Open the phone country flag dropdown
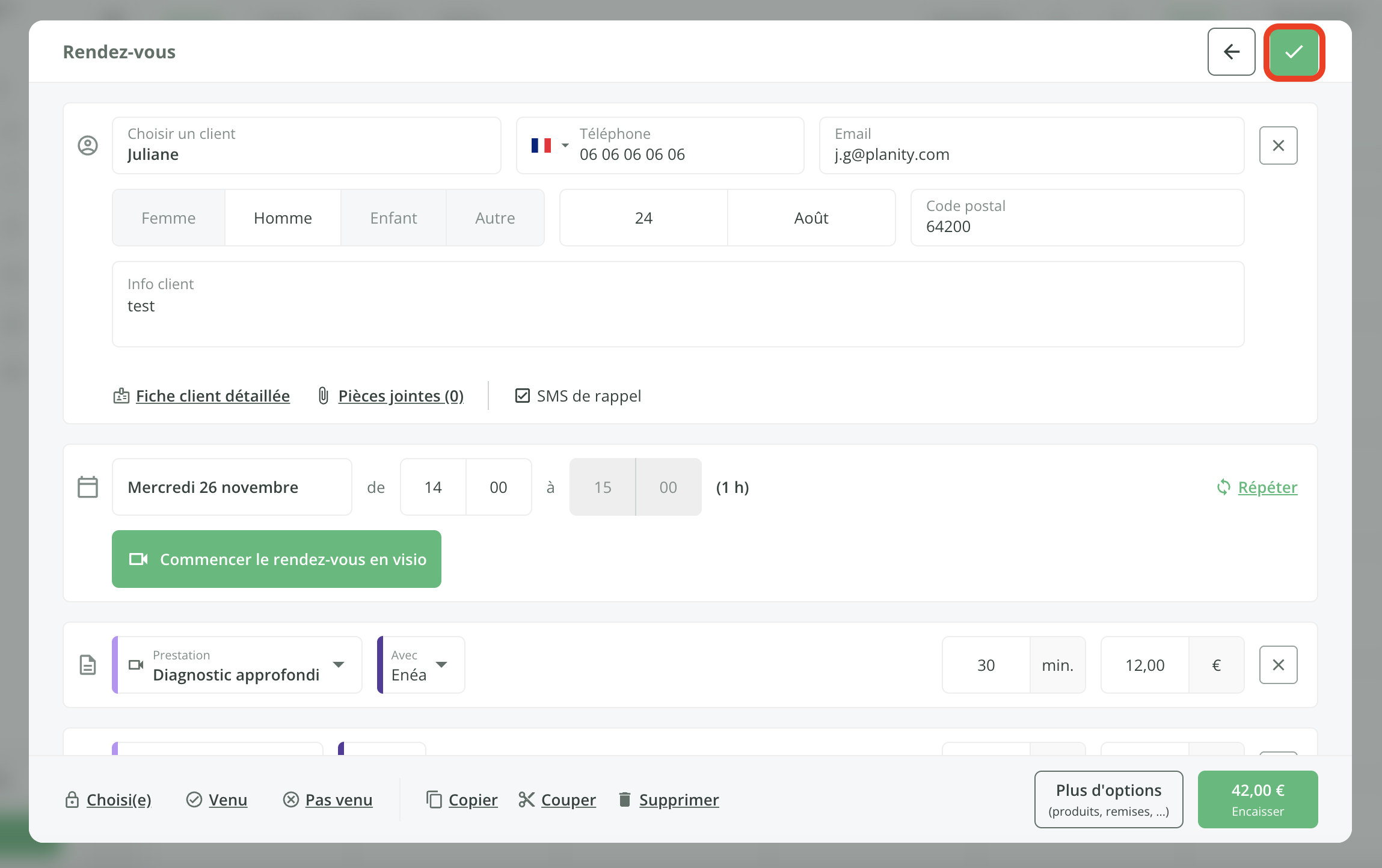The width and height of the screenshot is (1382, 868). (550, 145)
